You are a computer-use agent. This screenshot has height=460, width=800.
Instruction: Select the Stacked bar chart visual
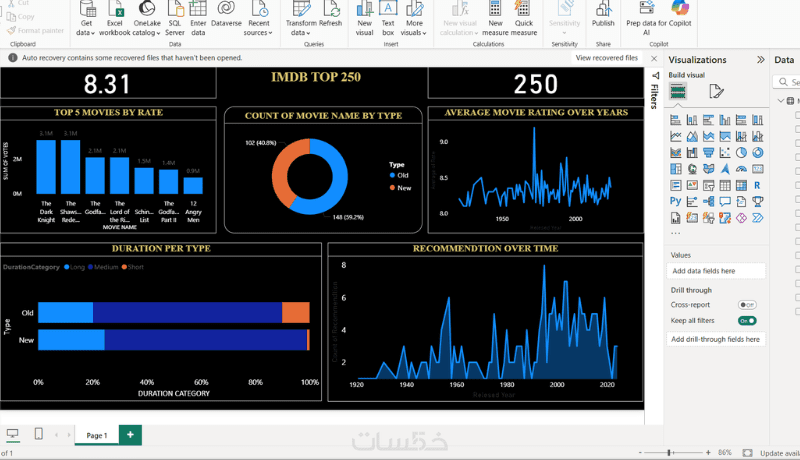[x=676, y=120]
